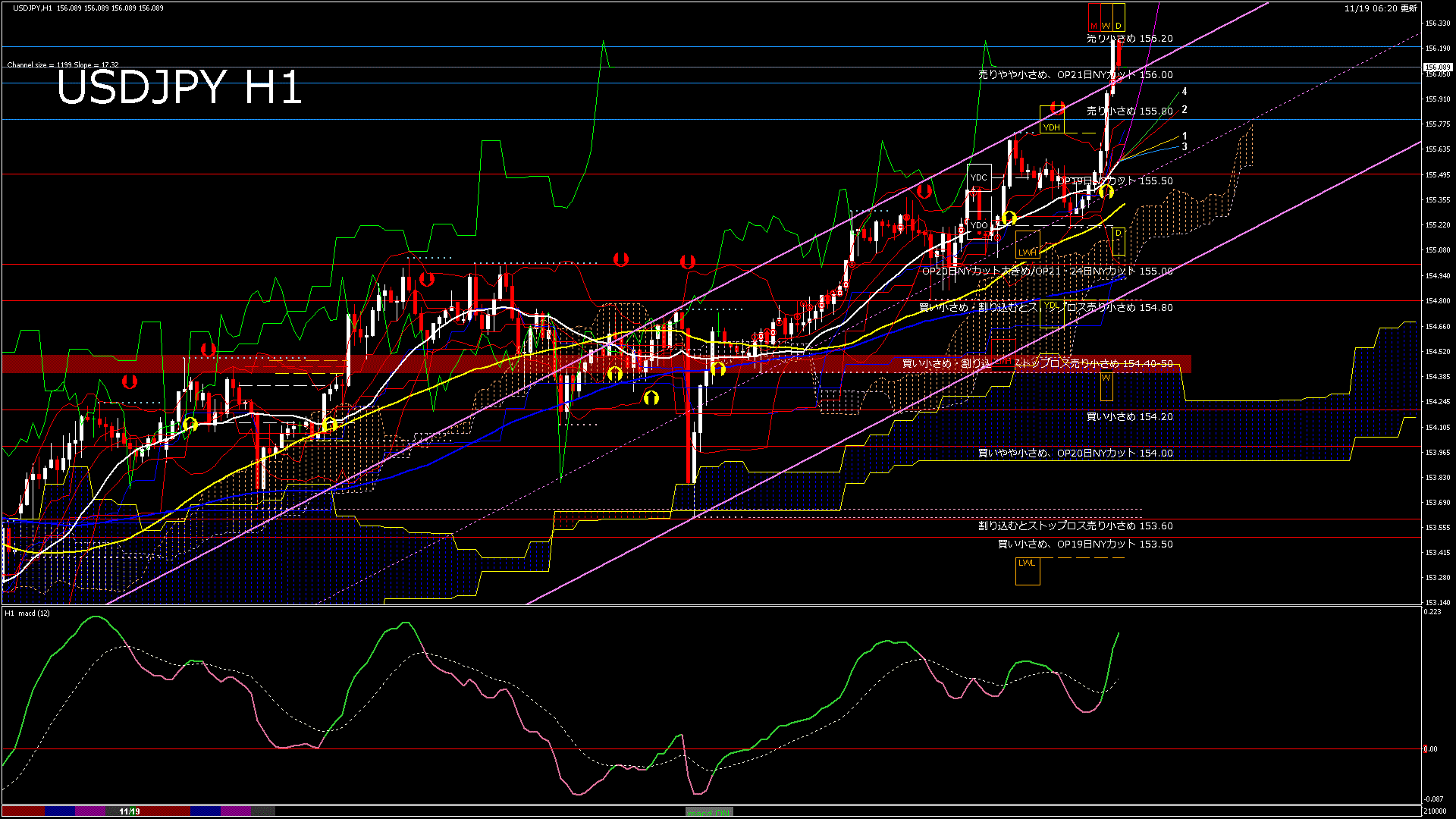Click the H1 macd (12) indicator label
The width and height of the screenshot is (1456, 819).
27,613
